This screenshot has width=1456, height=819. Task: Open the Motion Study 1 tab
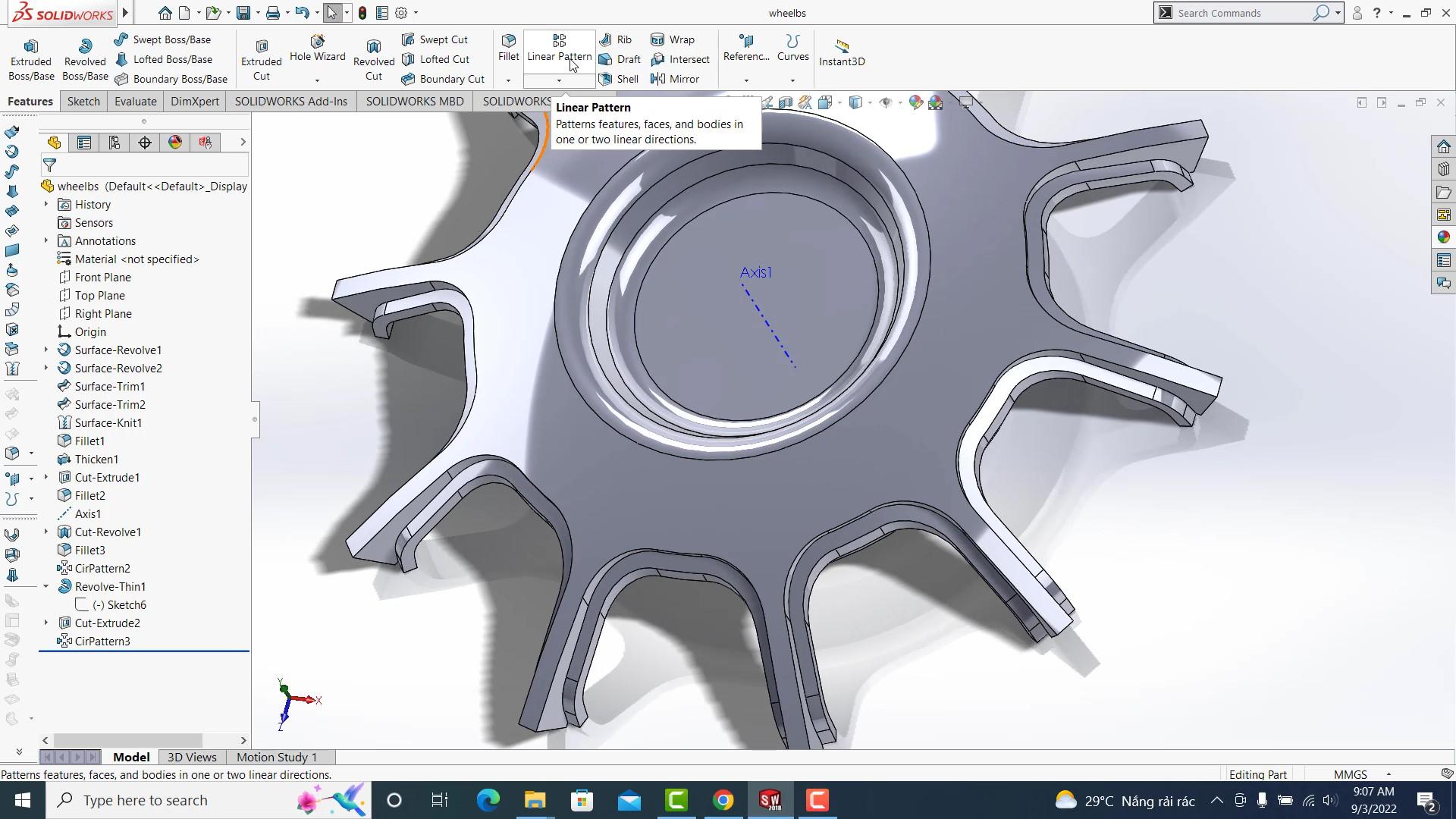point(276,756)
